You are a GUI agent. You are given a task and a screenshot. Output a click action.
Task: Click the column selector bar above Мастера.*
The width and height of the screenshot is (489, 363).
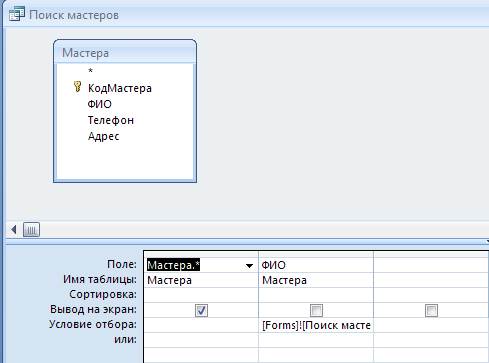click(x=201, y=254)
